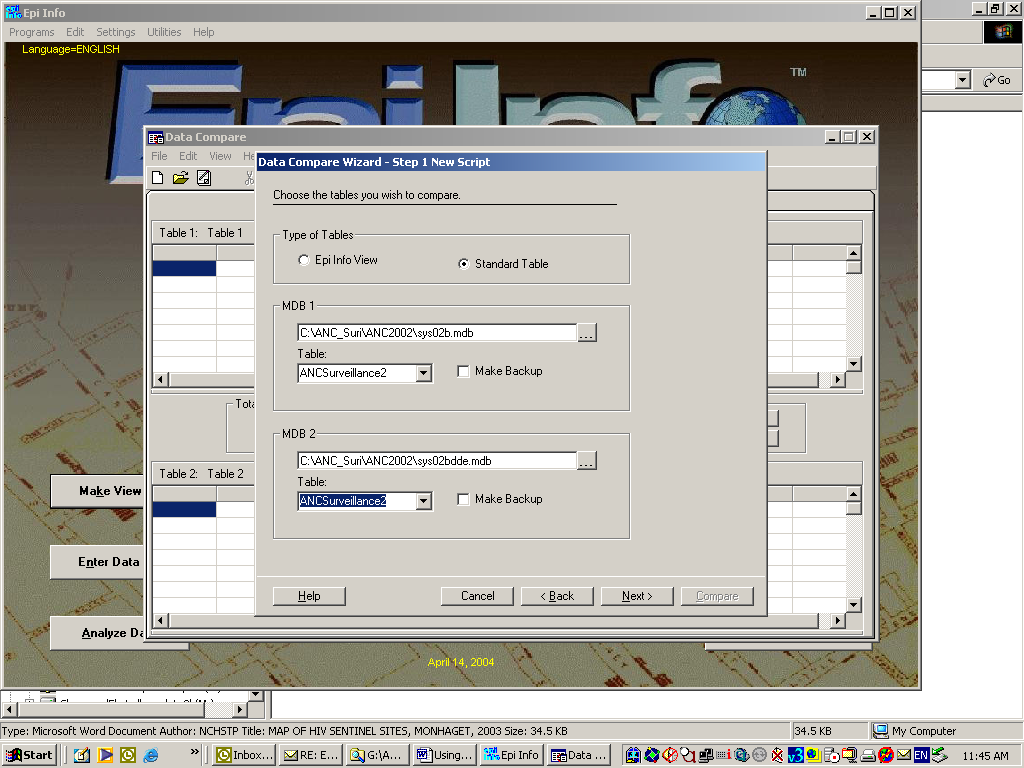
Task: Select the Epi Info View radio button
Action: [304, 260]
